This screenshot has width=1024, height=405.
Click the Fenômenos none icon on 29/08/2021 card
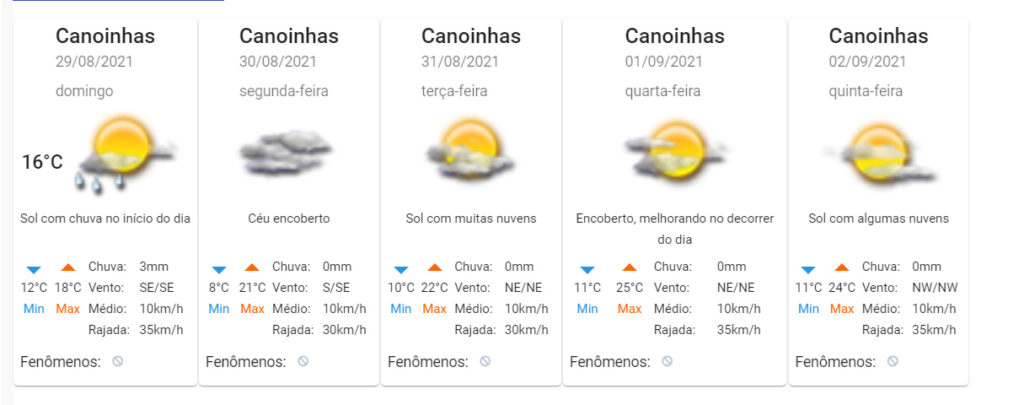[118, 361]
